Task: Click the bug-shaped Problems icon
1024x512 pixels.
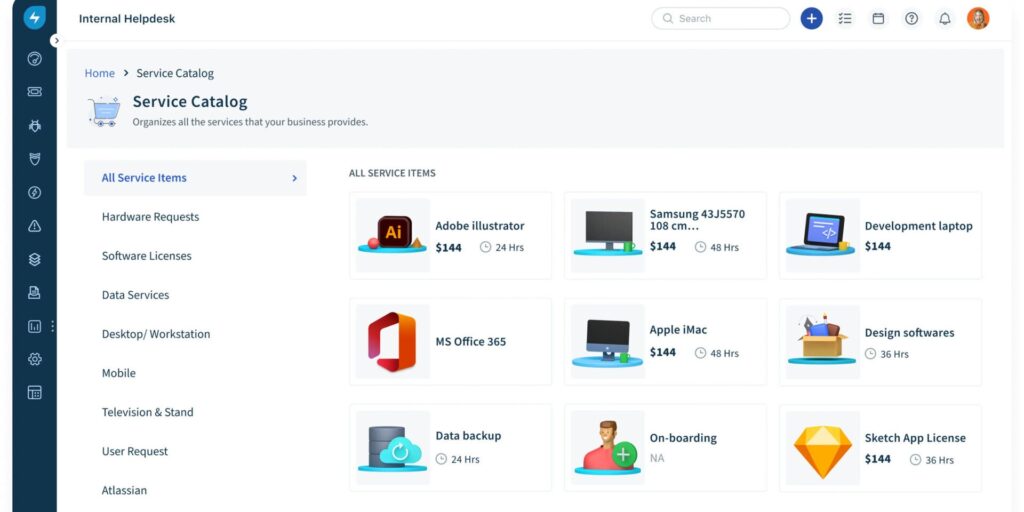Action: [x=34, y=126]
